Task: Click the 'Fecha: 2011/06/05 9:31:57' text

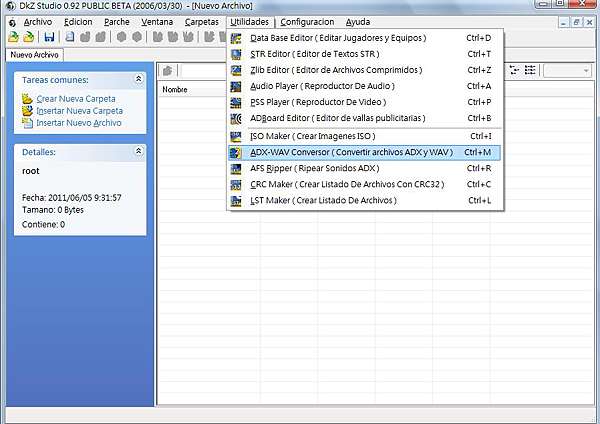Action: [72, 198]
